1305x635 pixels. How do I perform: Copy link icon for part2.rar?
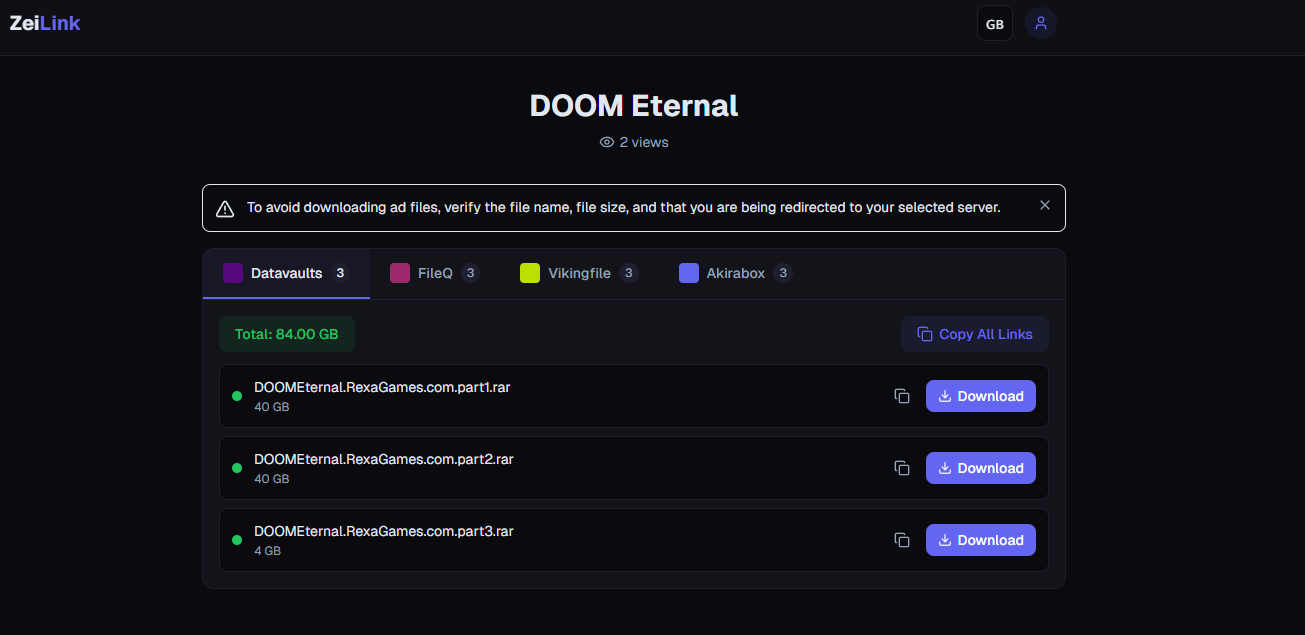click(x=902, y=468)
